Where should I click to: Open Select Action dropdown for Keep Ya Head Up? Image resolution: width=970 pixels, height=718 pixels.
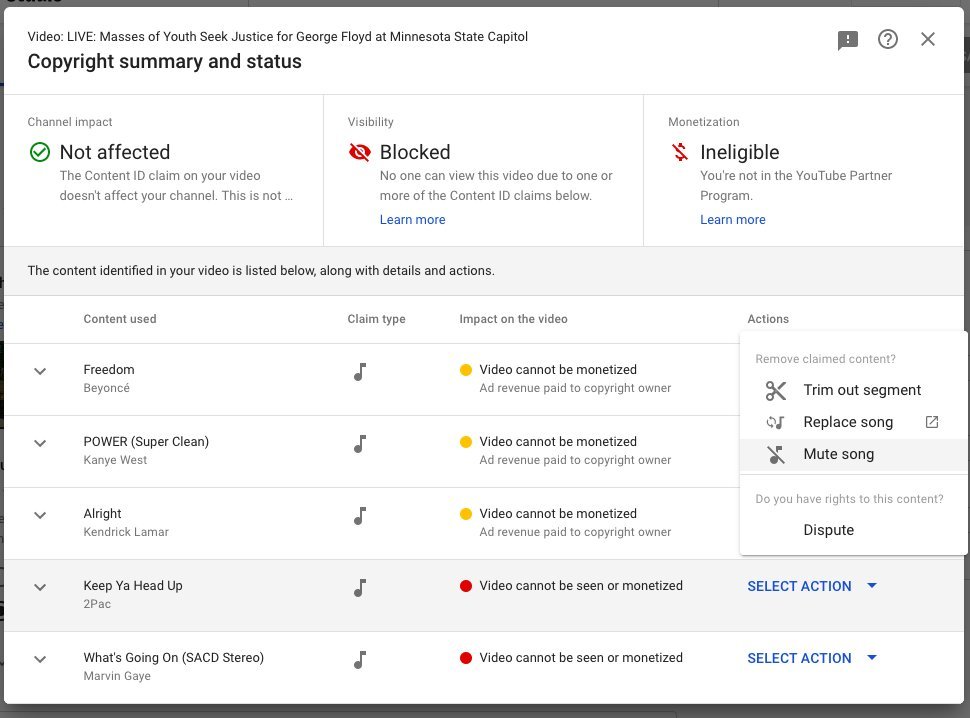(x=812, y=586)
